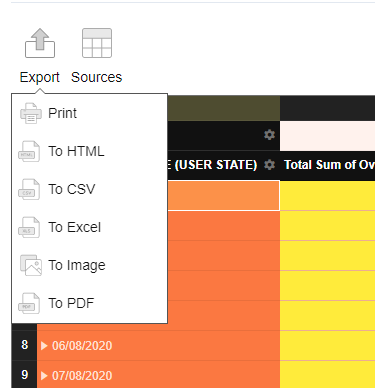Select the Total Sum column header
This screenshot has width=375, height=388.
click(327, 165)
